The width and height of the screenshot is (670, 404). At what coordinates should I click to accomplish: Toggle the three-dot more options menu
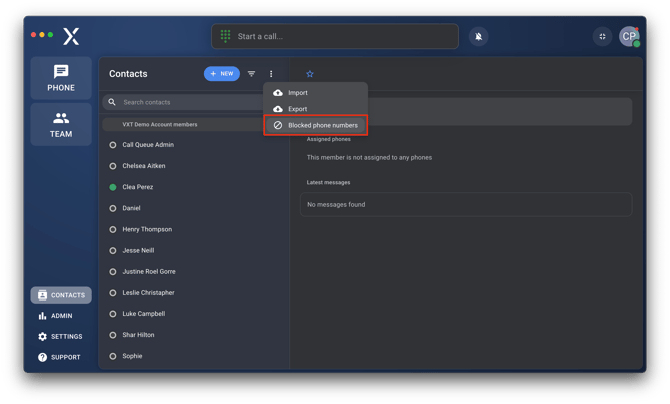271,74
